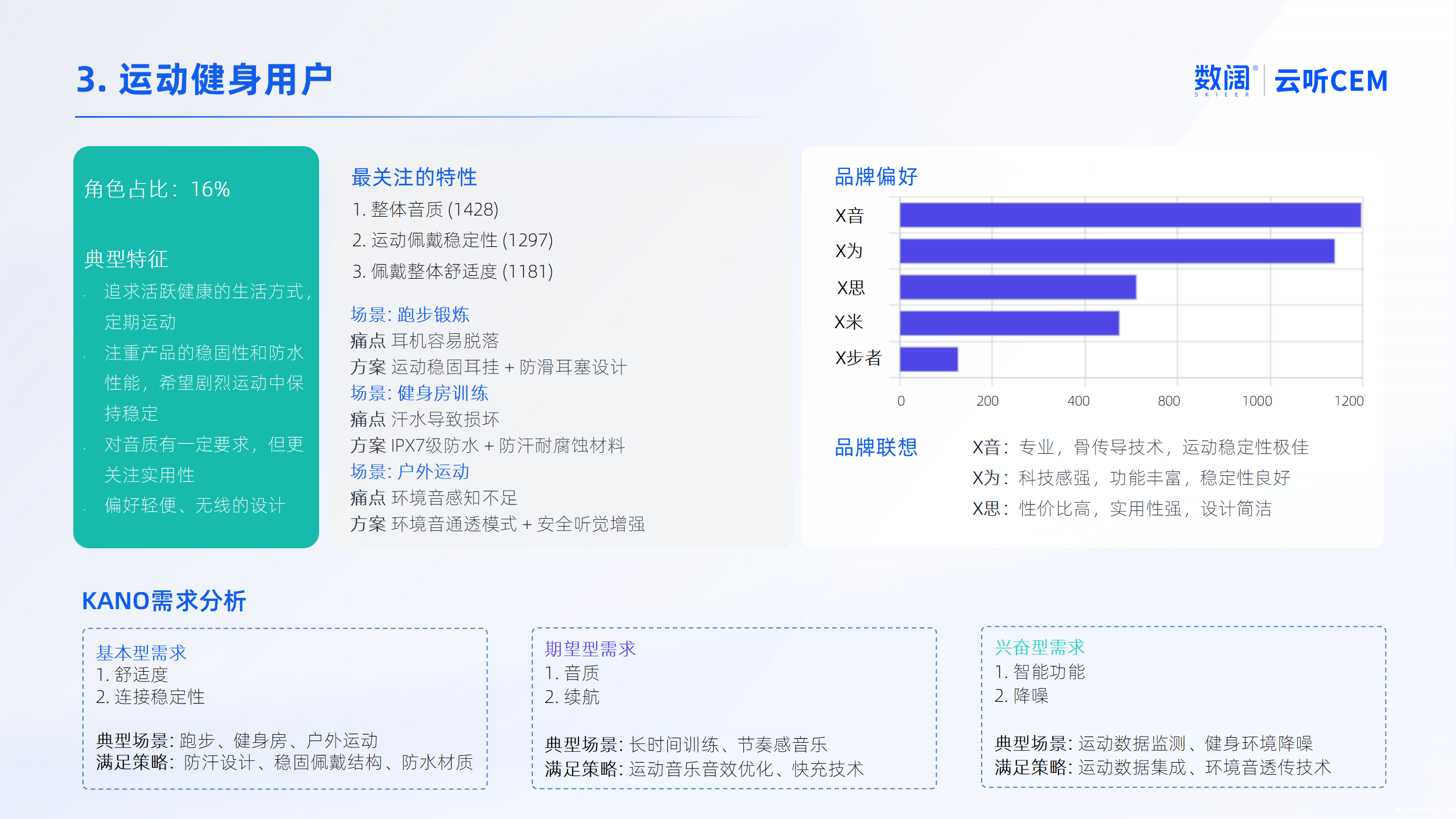Select the 基本型需求 box title
This screenshot has width=1456, height=819.
tap(141, 652)
